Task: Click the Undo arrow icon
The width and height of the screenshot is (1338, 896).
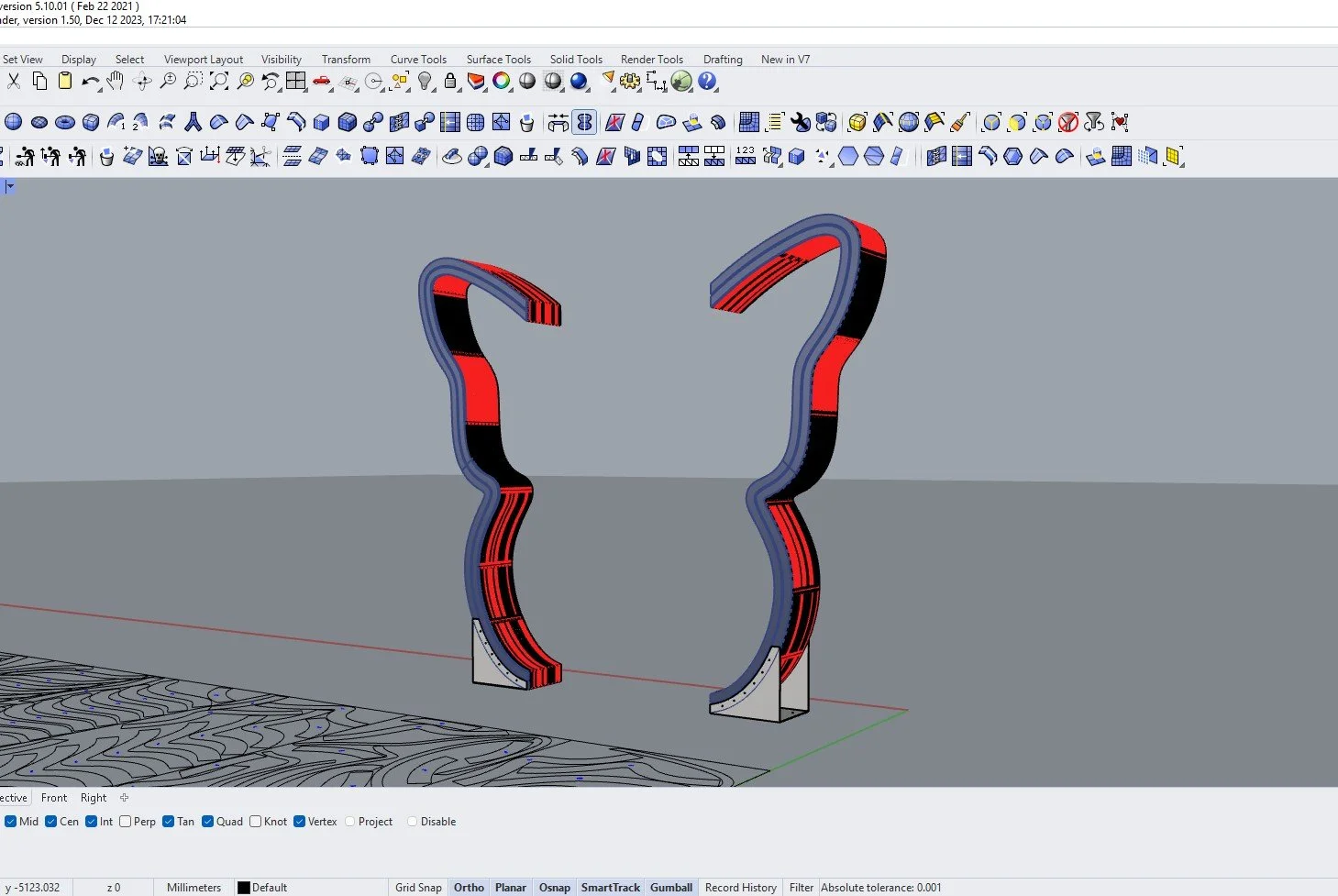Action: tap(90, 82)
